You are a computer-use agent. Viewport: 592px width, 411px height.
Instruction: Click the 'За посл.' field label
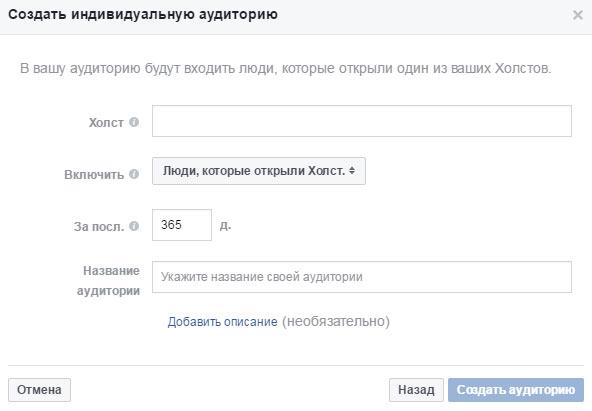click(99, 226)
